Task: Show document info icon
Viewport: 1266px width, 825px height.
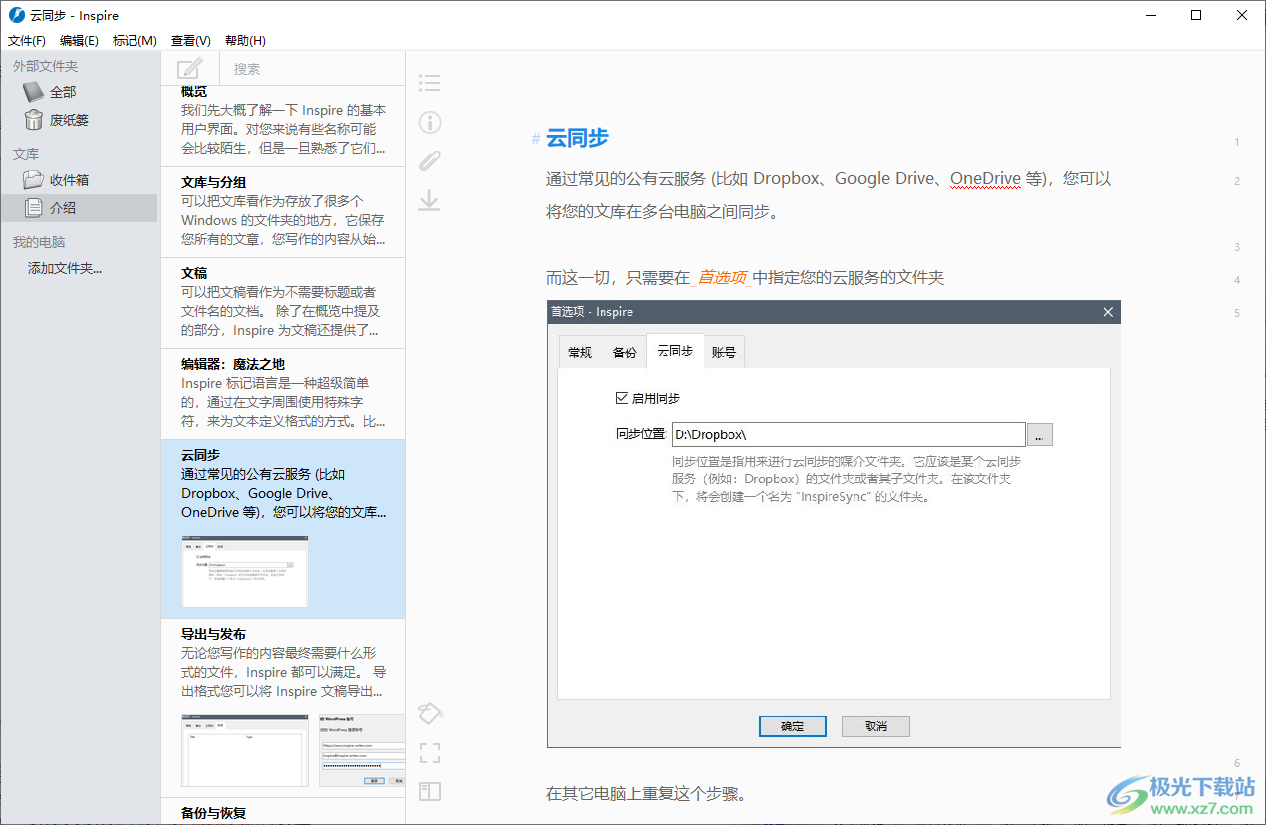Action: 429,122
